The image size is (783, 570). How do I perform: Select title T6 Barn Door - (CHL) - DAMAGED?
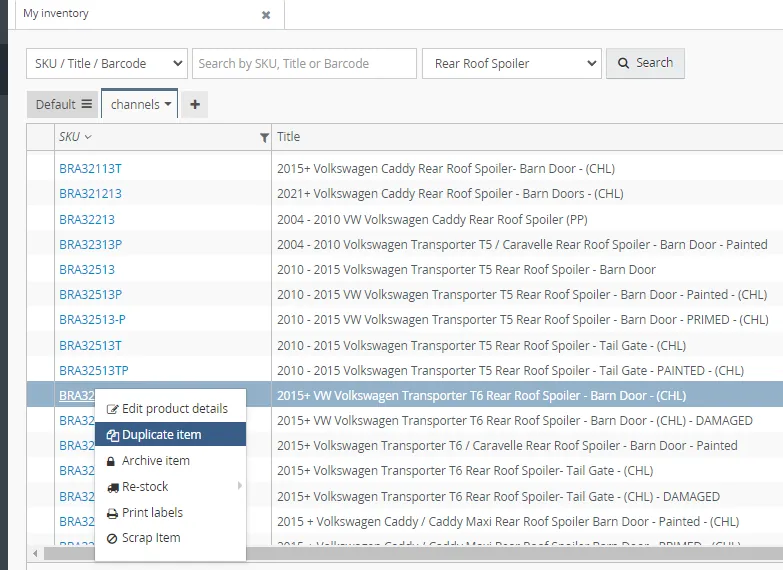tap(514, 421)
